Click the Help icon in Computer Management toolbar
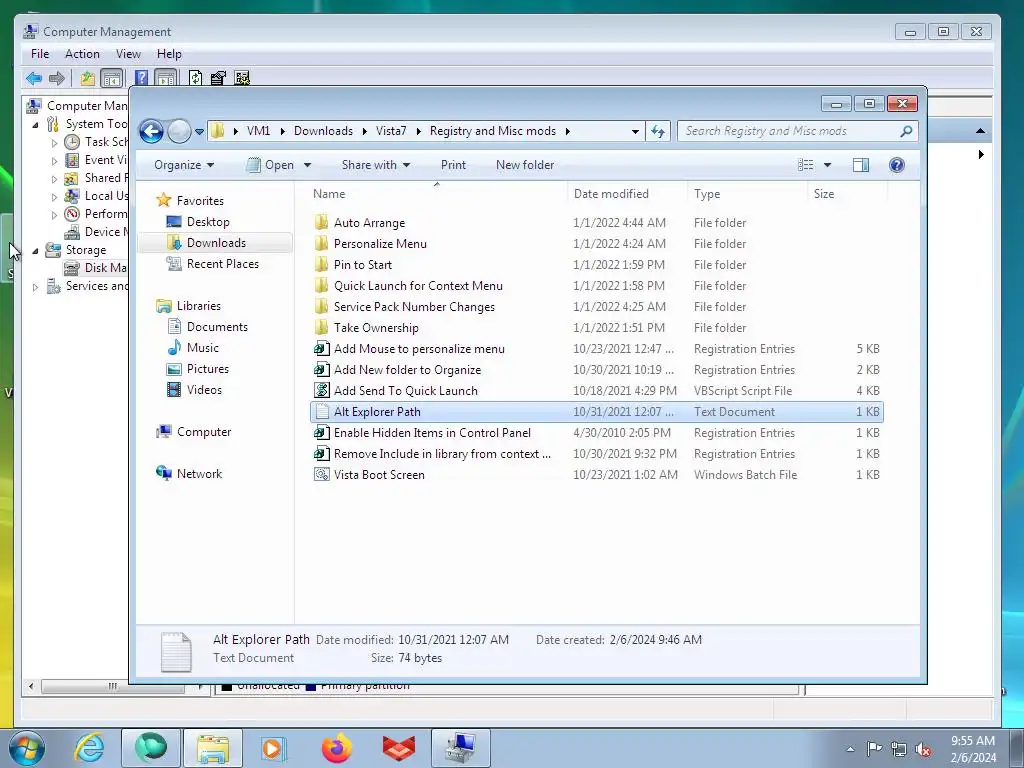This screenshot has width=1024, height=768. coord(141,78)
